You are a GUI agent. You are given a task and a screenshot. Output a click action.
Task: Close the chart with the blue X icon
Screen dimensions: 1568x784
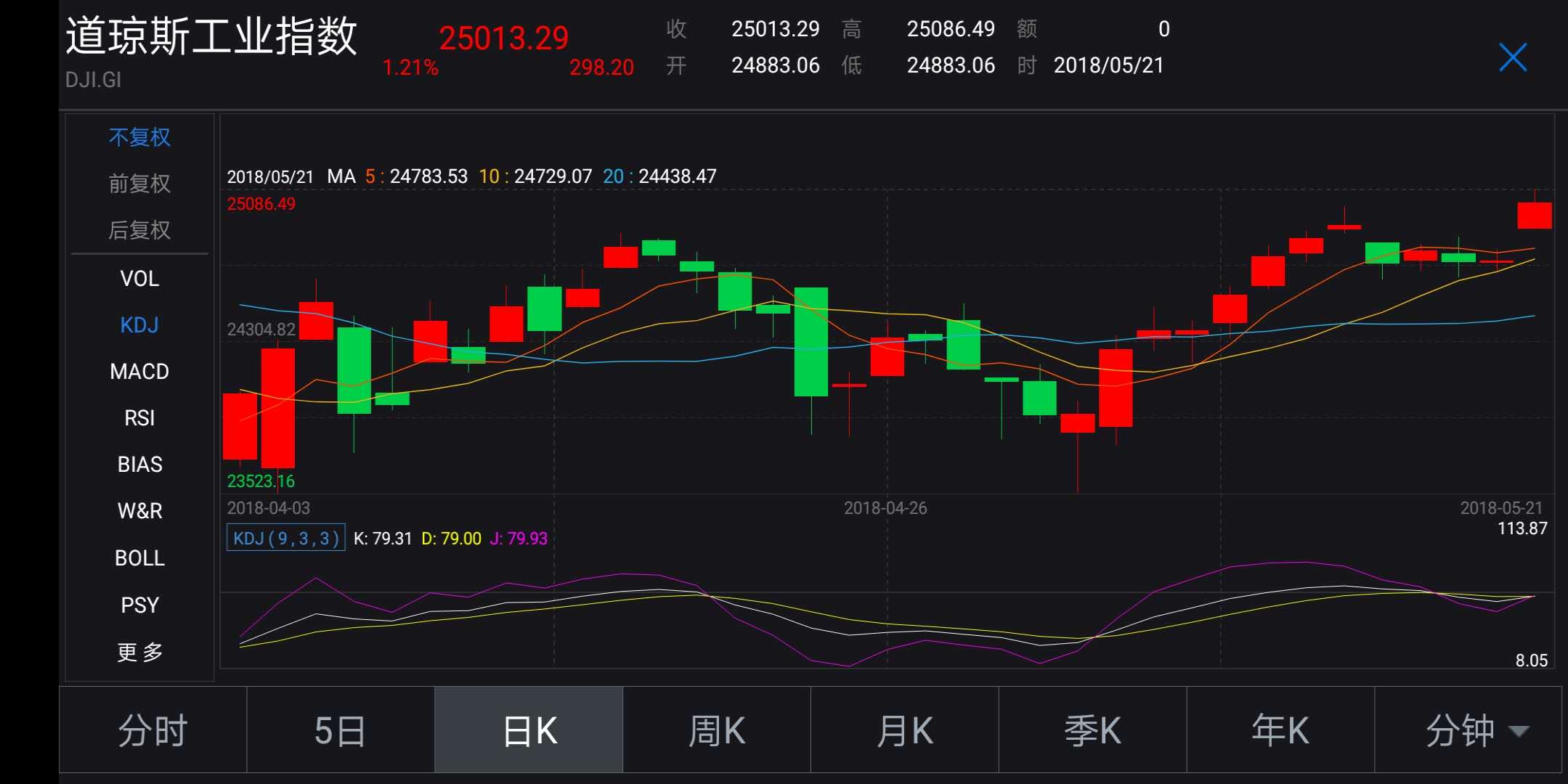(1513, 57)
